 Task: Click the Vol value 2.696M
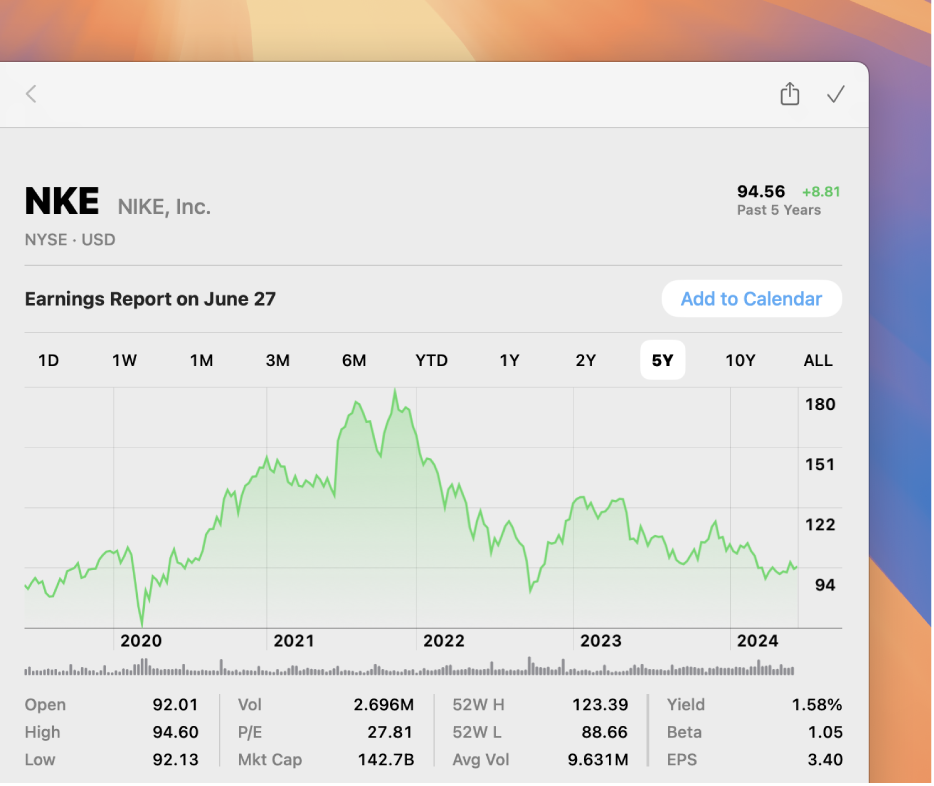384,704
